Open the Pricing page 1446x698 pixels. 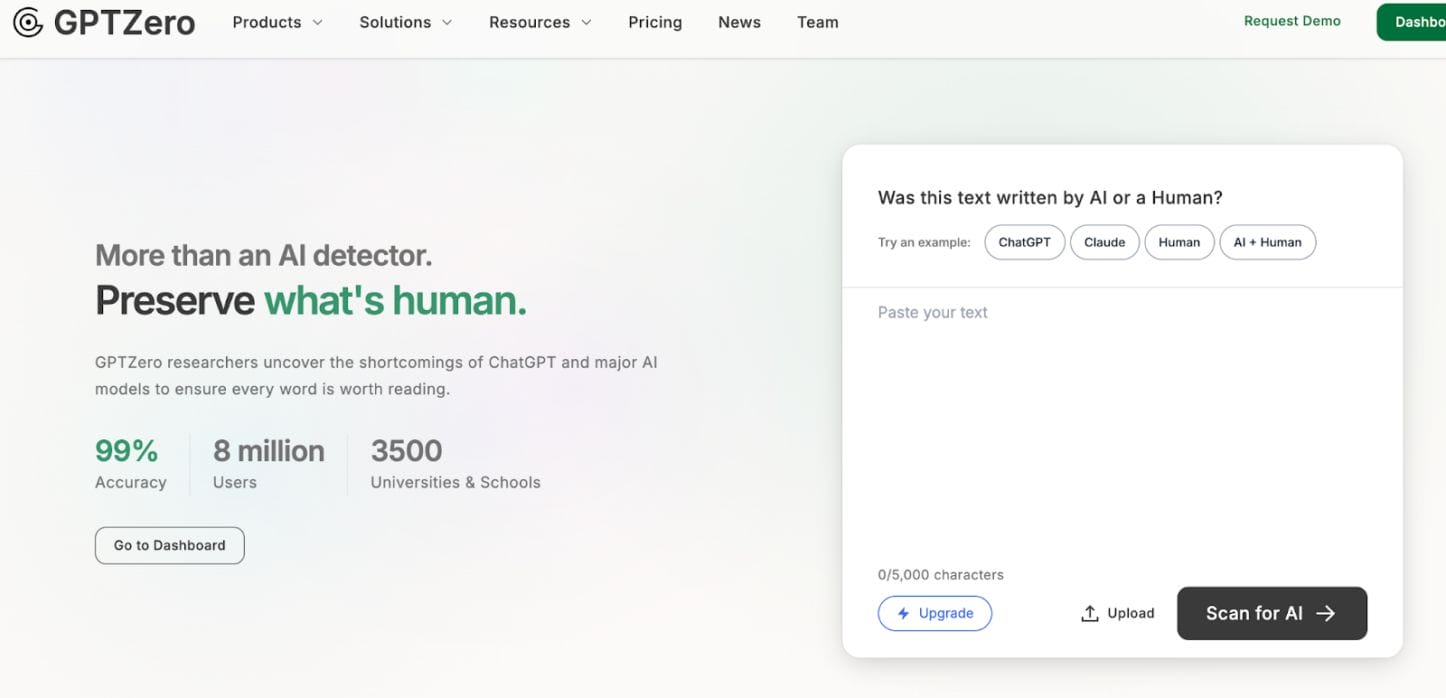(655, 21)
